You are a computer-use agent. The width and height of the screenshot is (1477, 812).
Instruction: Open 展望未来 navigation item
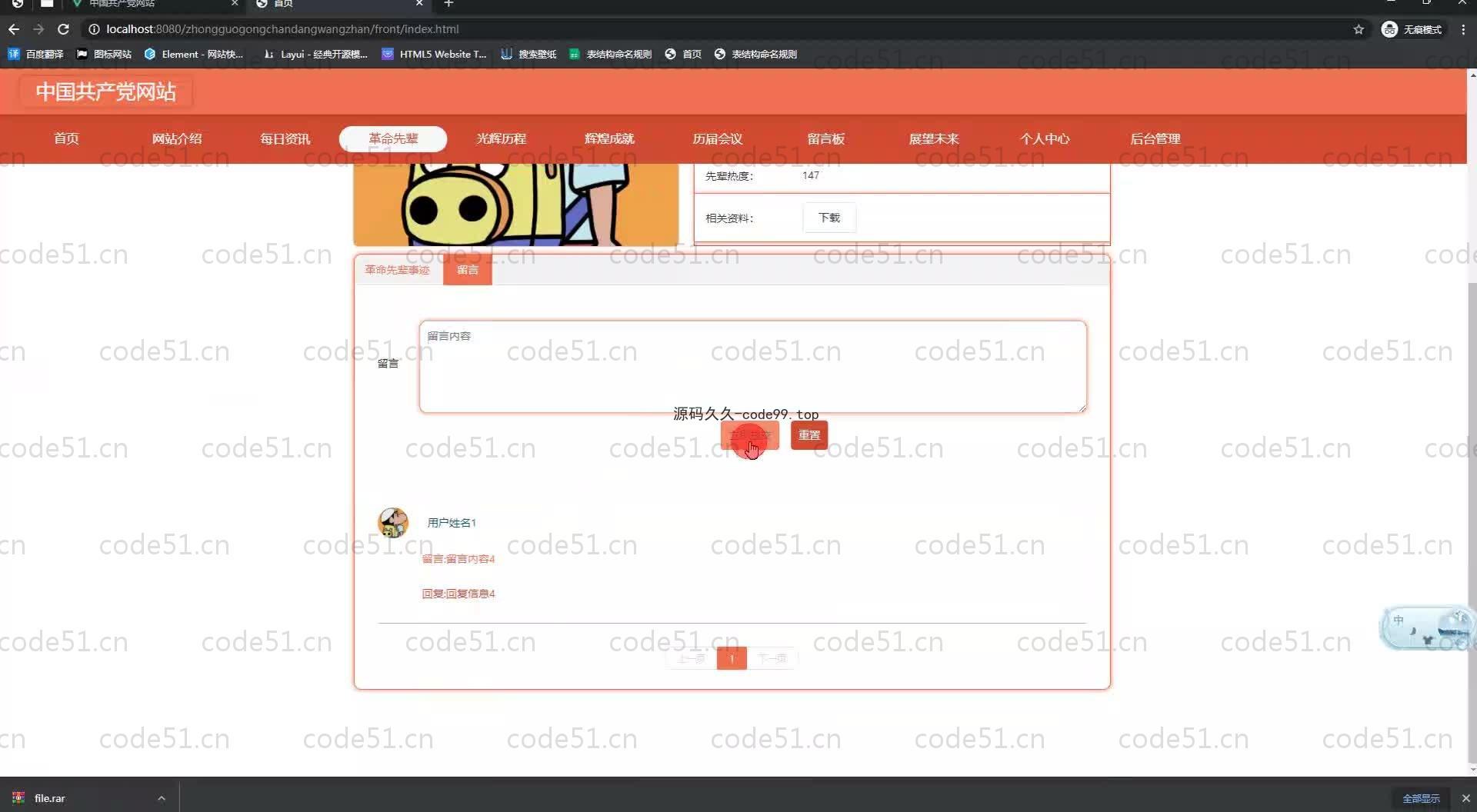934,138
